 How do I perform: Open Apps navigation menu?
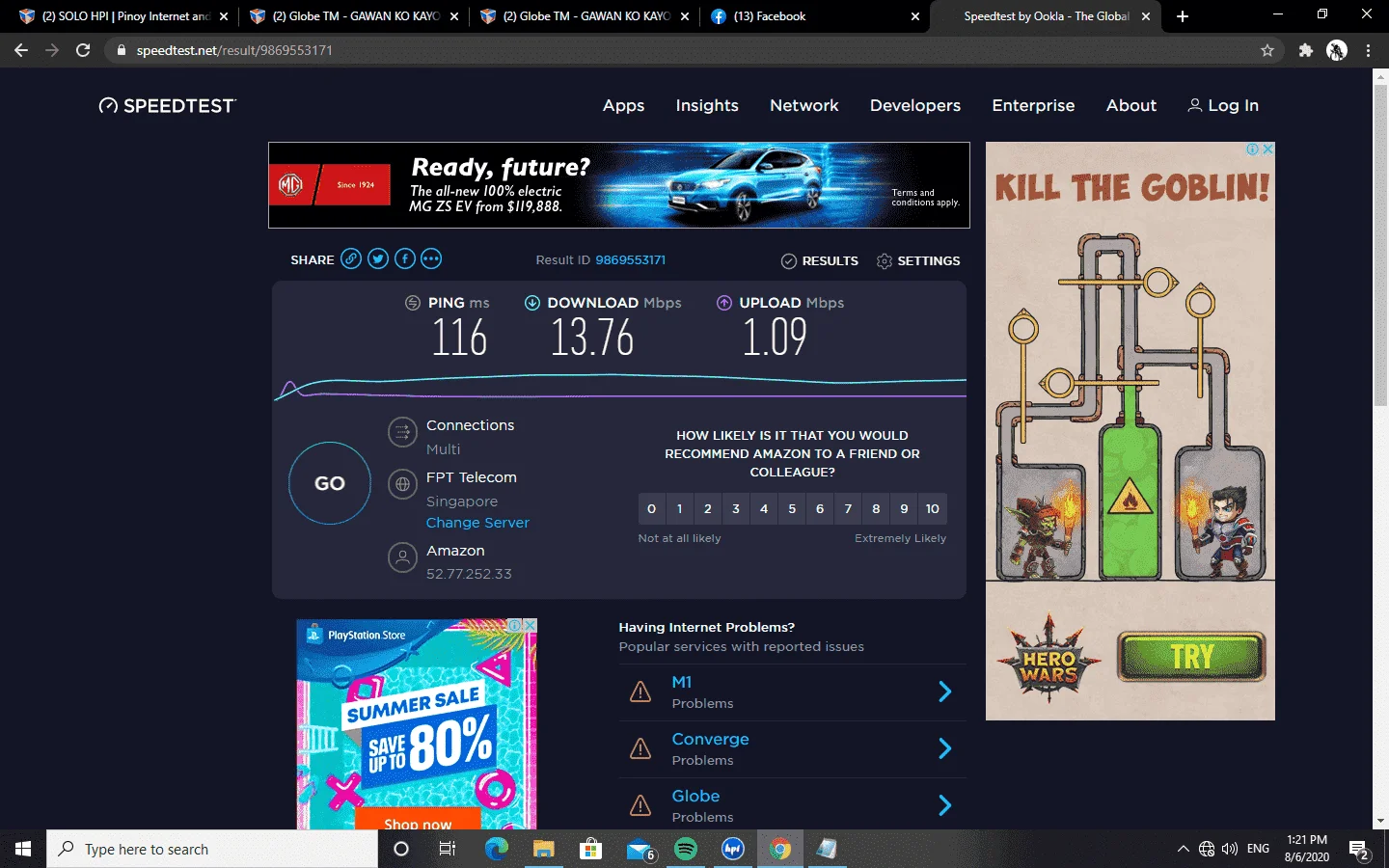(x=623, y=106)
